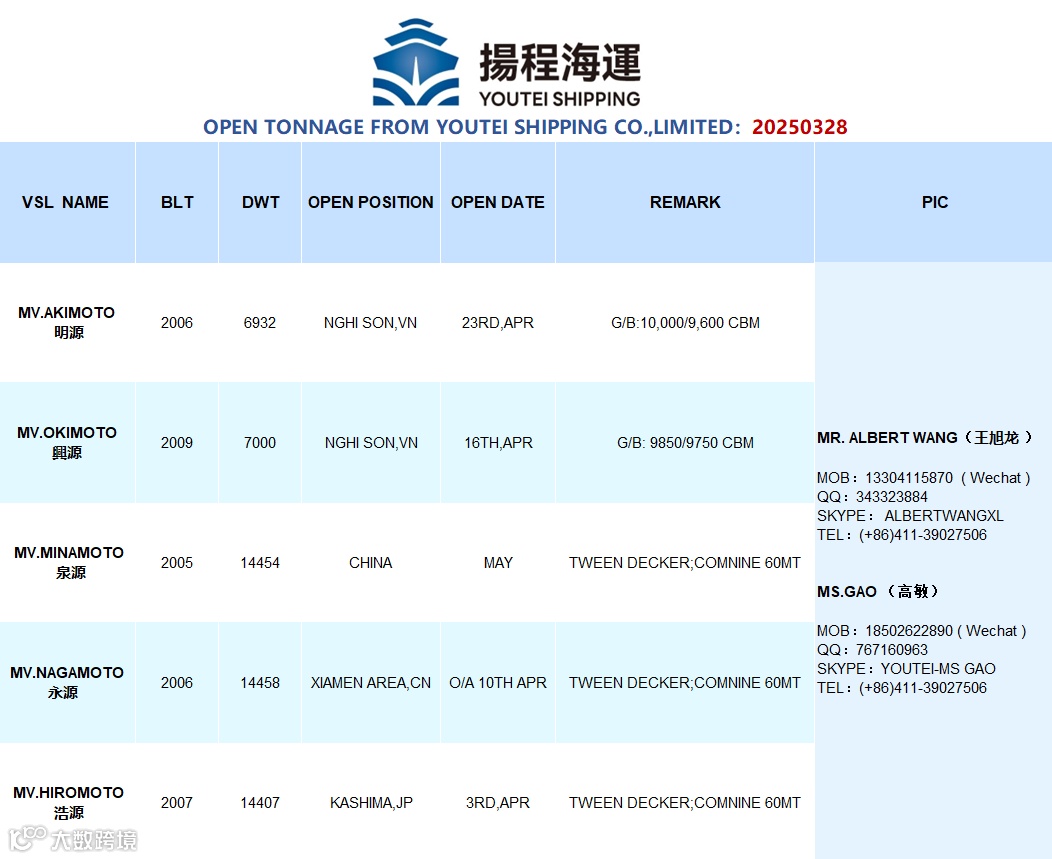Select vessel name MV.MINAMOTO
Screen dimensions: 1052x859
[69, 553]
